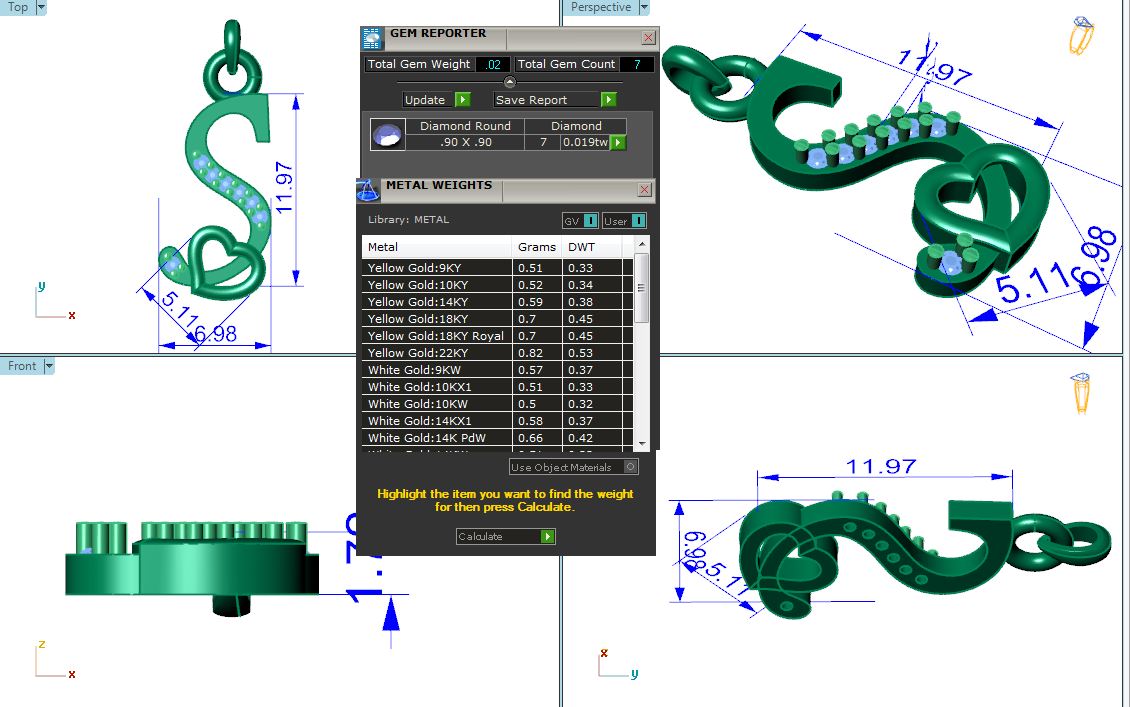Click the Gem Reporter panel icon

(372, 38)
